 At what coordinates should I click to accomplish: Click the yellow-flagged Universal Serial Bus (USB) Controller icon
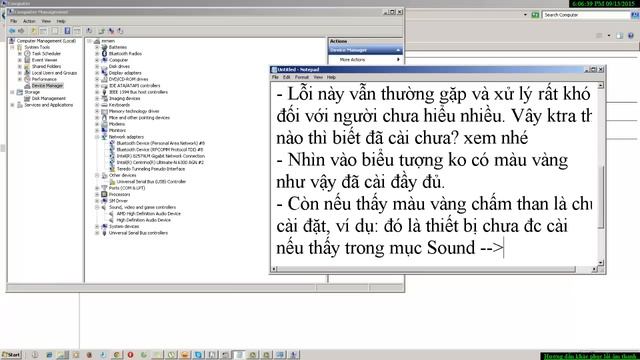pyautogui.click(x=112, y=182)
